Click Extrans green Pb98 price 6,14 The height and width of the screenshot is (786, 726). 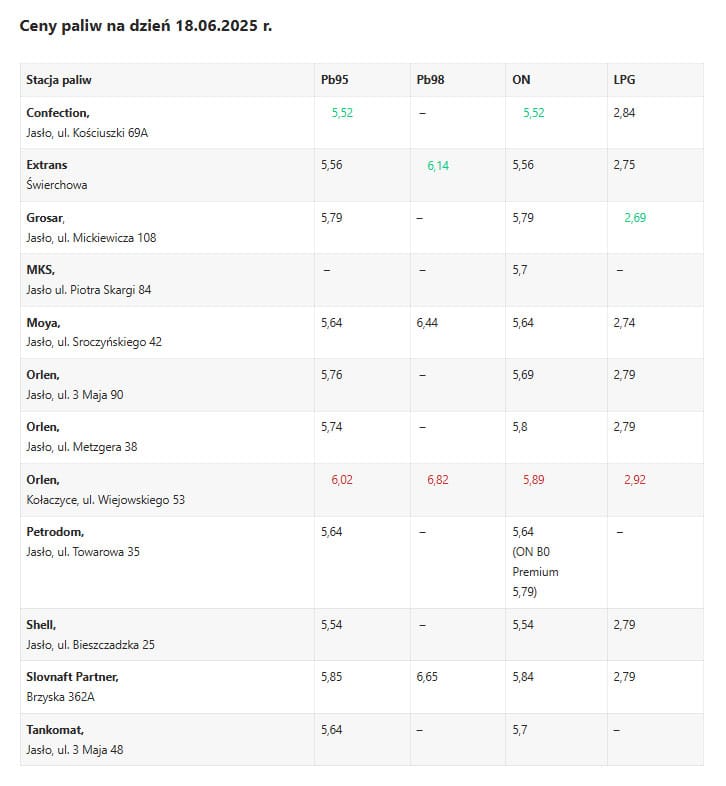click(438, 166)
